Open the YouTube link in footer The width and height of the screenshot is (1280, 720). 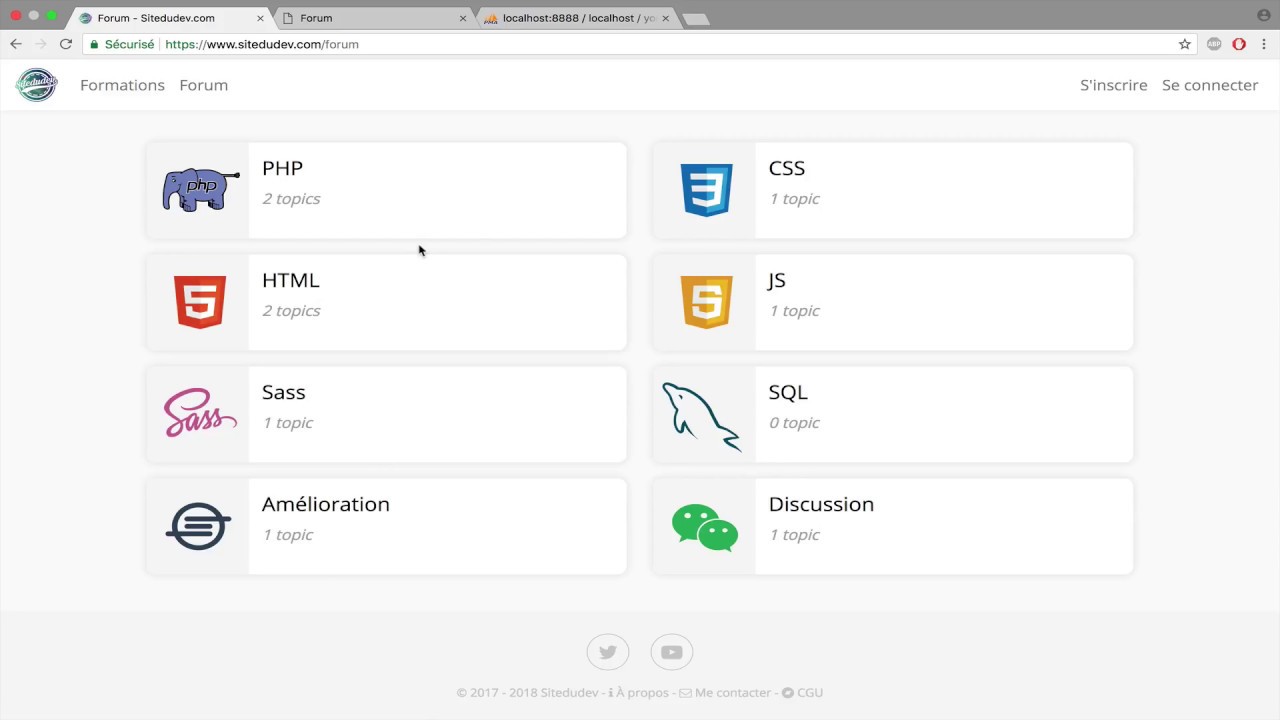point(672,652)
